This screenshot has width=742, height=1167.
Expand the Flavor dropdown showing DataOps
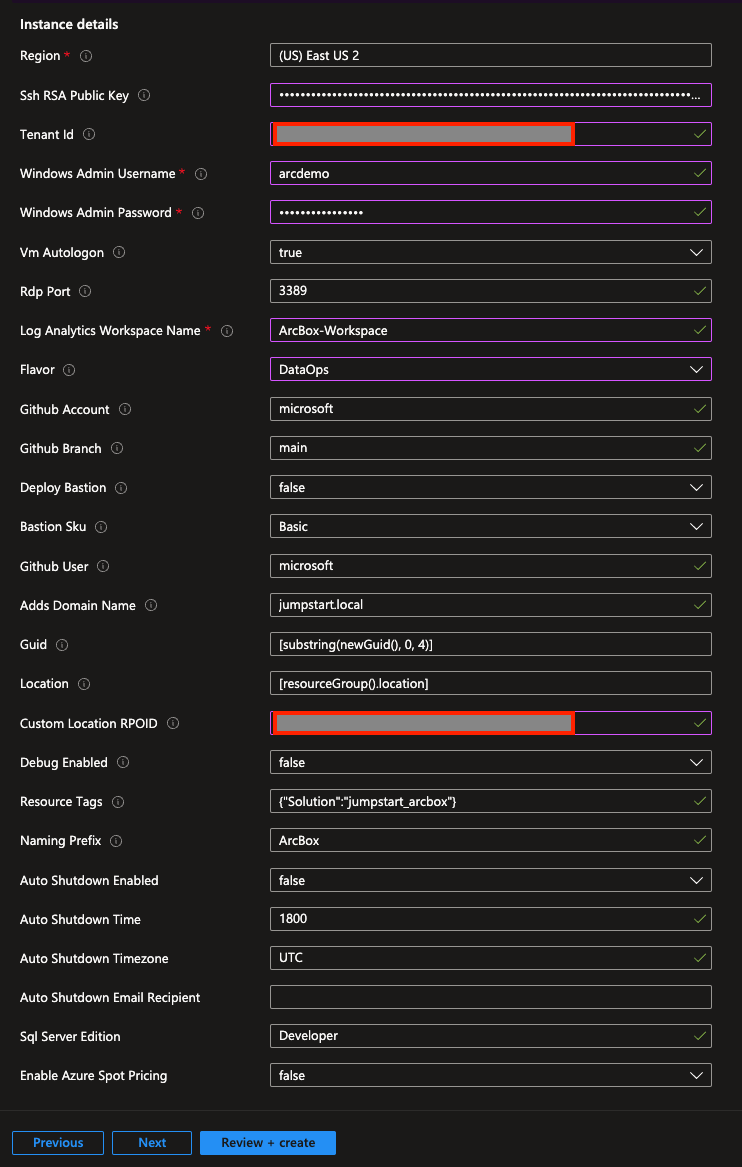pos(490,369)
